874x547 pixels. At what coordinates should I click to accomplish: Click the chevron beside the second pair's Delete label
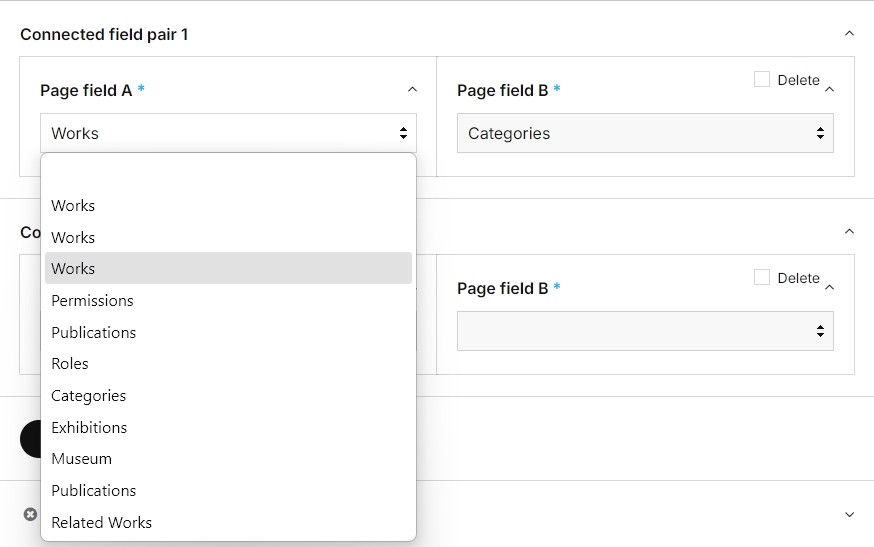point(829,287)
